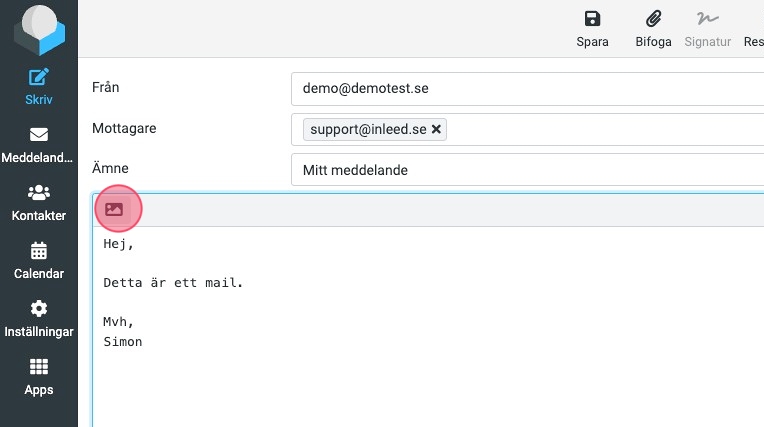Click the Från field label
Image resolution: width=764 pixels, height=427 pixels.
pos(106,88)
